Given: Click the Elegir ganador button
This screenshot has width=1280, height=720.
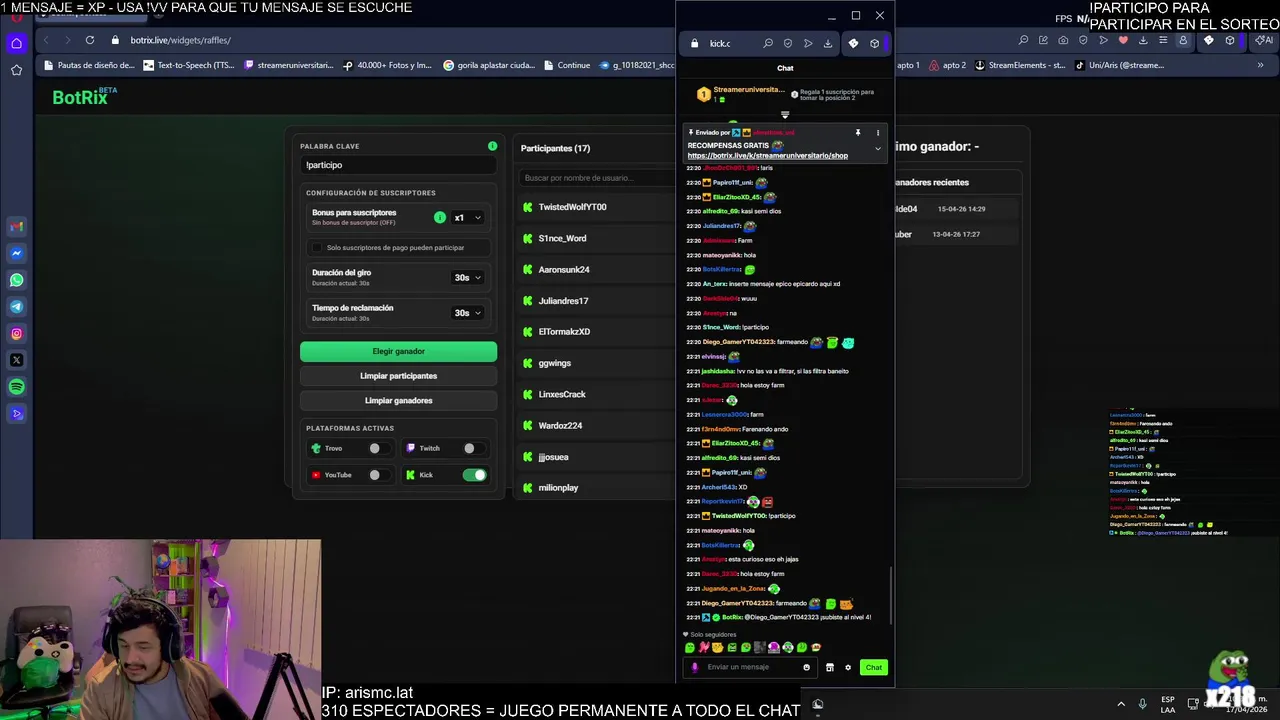Looking at the screenshot, I should [x=398, y=351].
